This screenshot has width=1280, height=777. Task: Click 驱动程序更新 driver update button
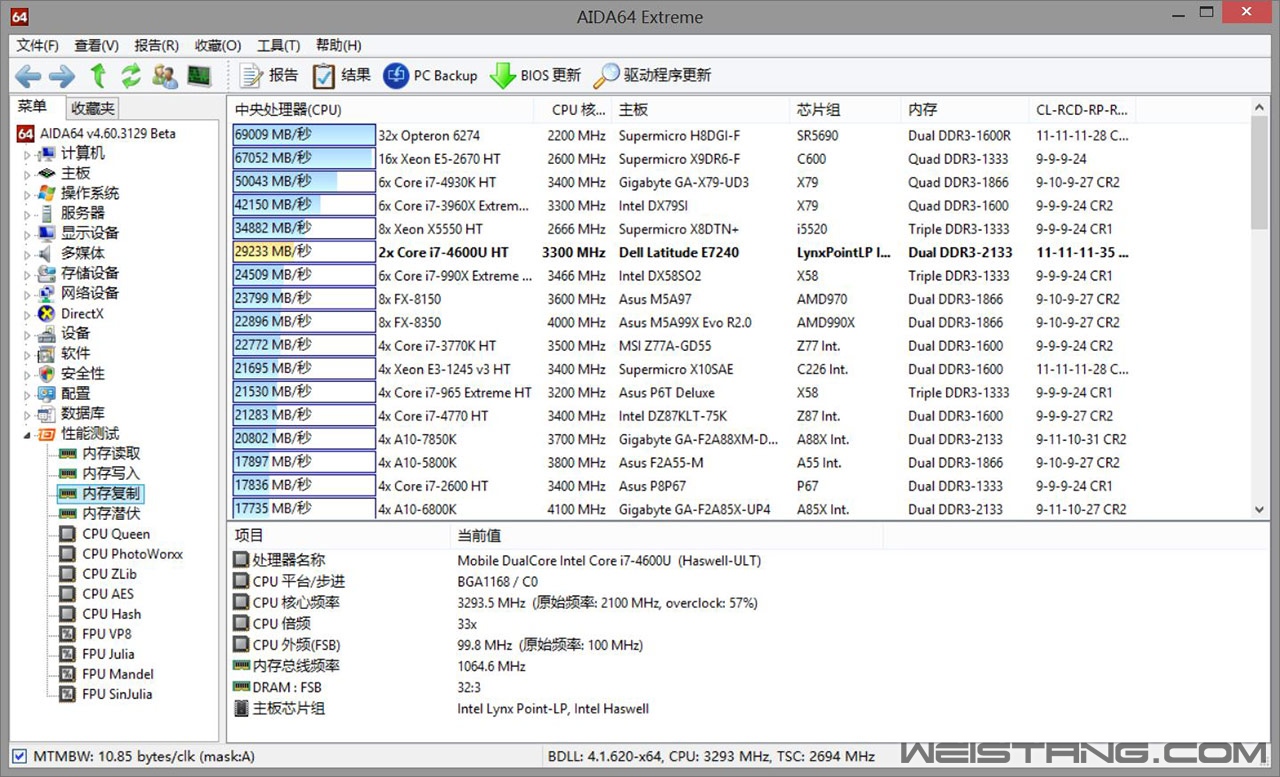(x=652, y=75)
